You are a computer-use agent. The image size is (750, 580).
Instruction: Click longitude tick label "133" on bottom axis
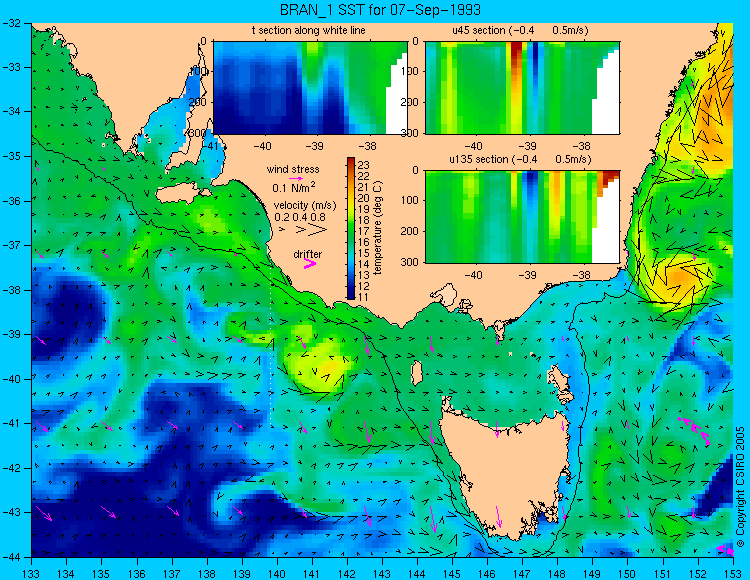(x=32, y=573)
